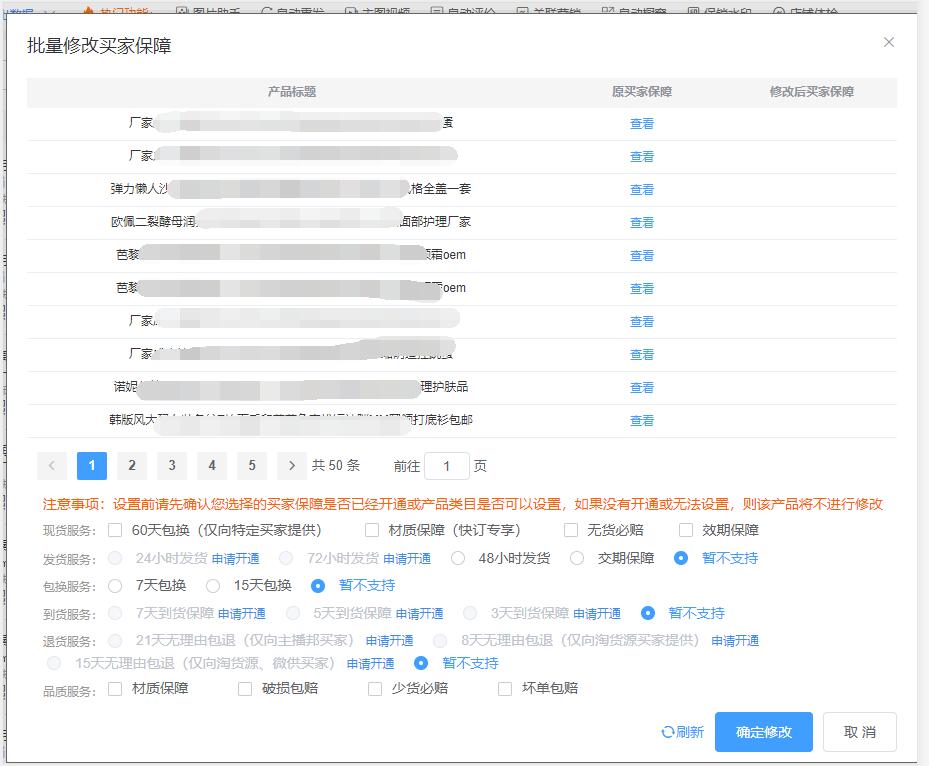Go to the previous page arrow
929x766 pixels.
click(52, 466)
